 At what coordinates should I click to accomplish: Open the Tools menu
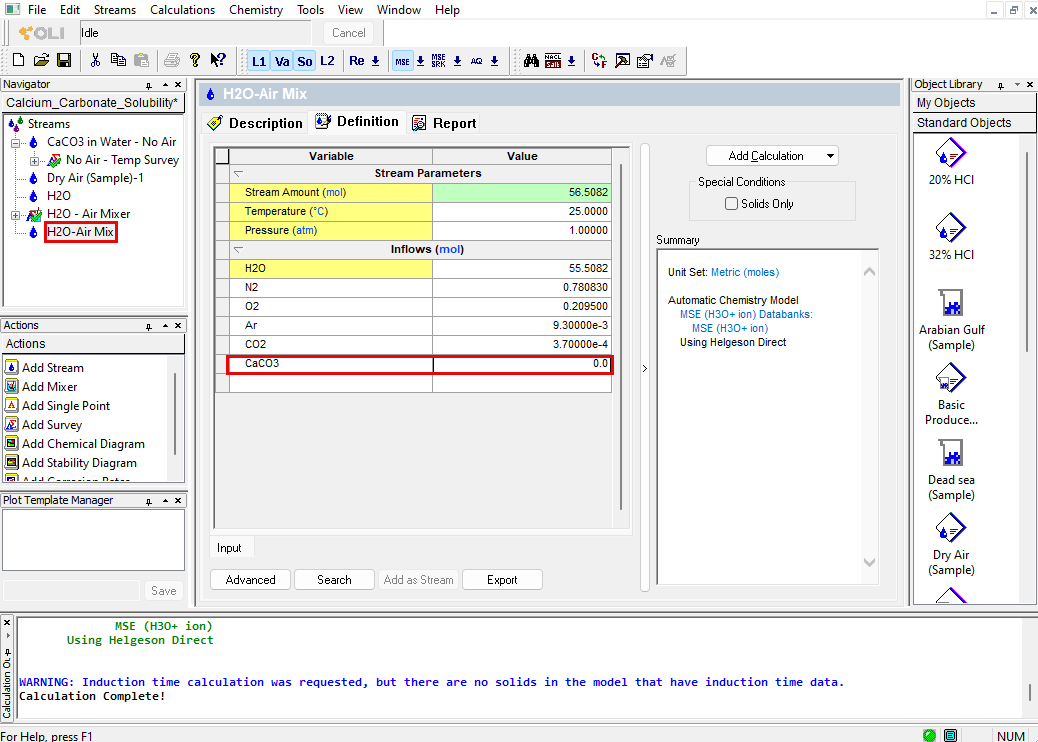tap(310, 10)
